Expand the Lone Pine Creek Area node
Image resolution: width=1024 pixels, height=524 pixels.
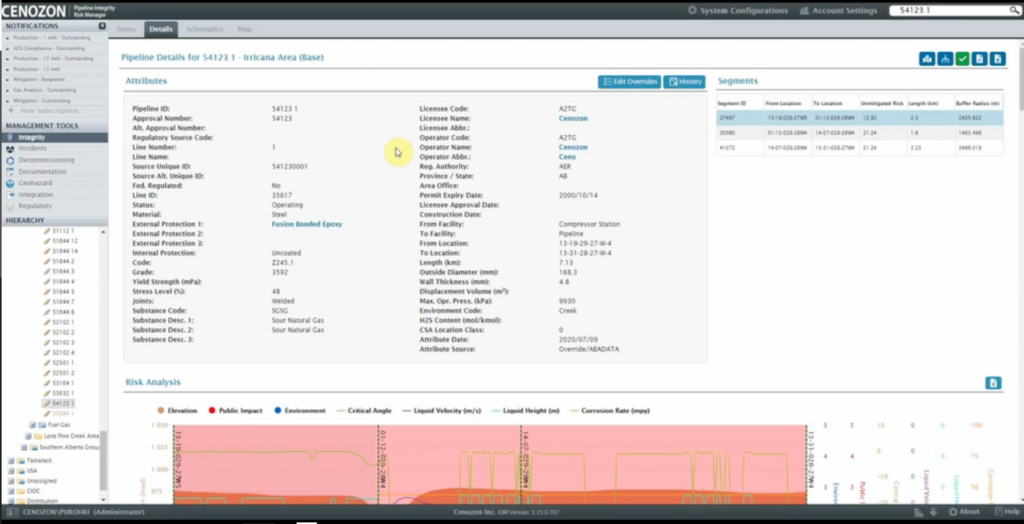[27, 436]
